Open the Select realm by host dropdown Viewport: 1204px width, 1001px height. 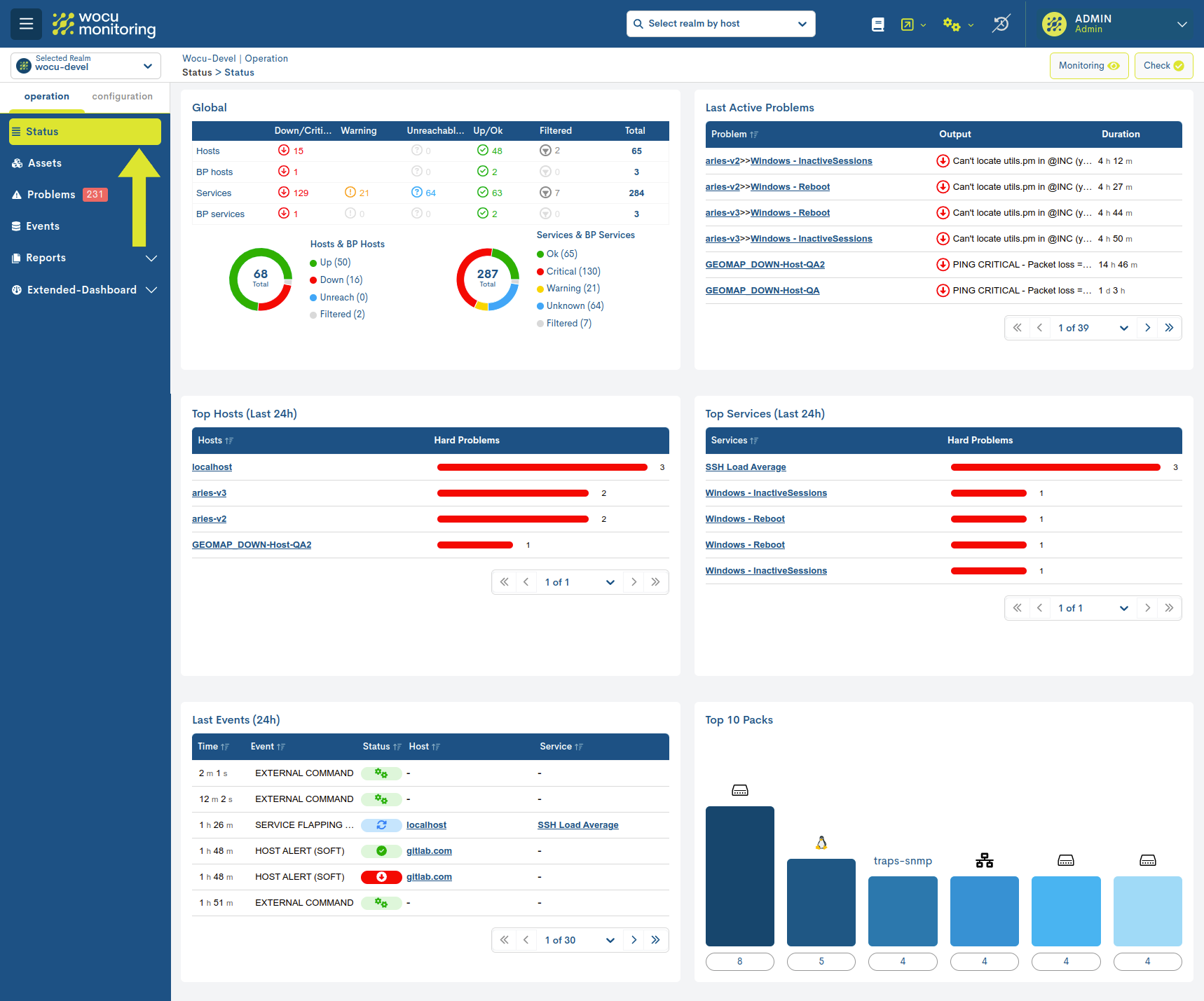coord(720,24)
